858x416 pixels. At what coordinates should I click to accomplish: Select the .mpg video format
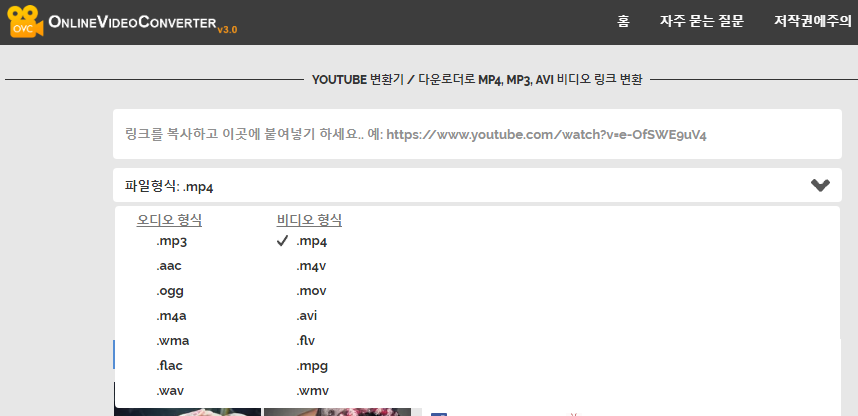coord(312,366)
